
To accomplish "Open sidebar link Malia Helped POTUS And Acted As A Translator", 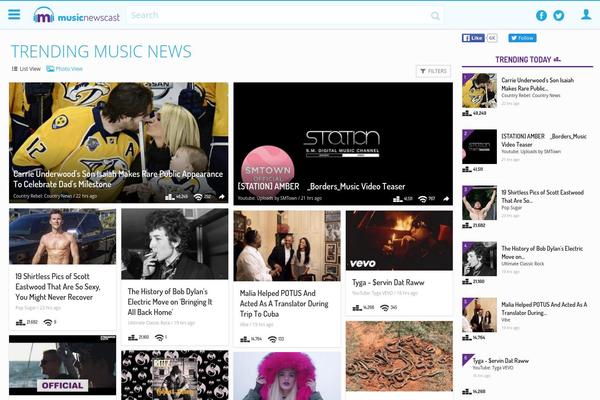I will (x=544, y=309).
